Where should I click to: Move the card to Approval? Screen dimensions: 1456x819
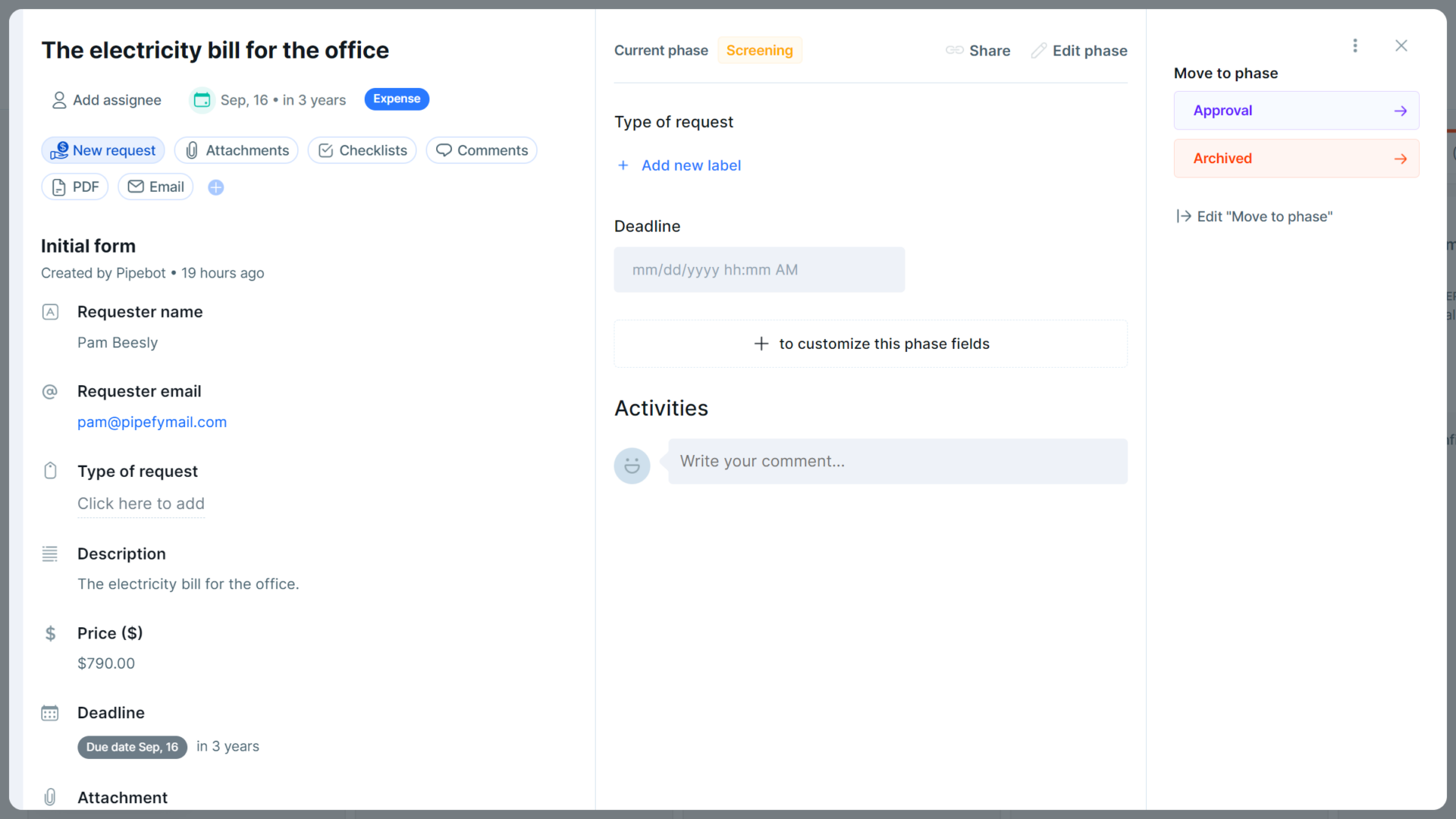tap(1296, 110)
